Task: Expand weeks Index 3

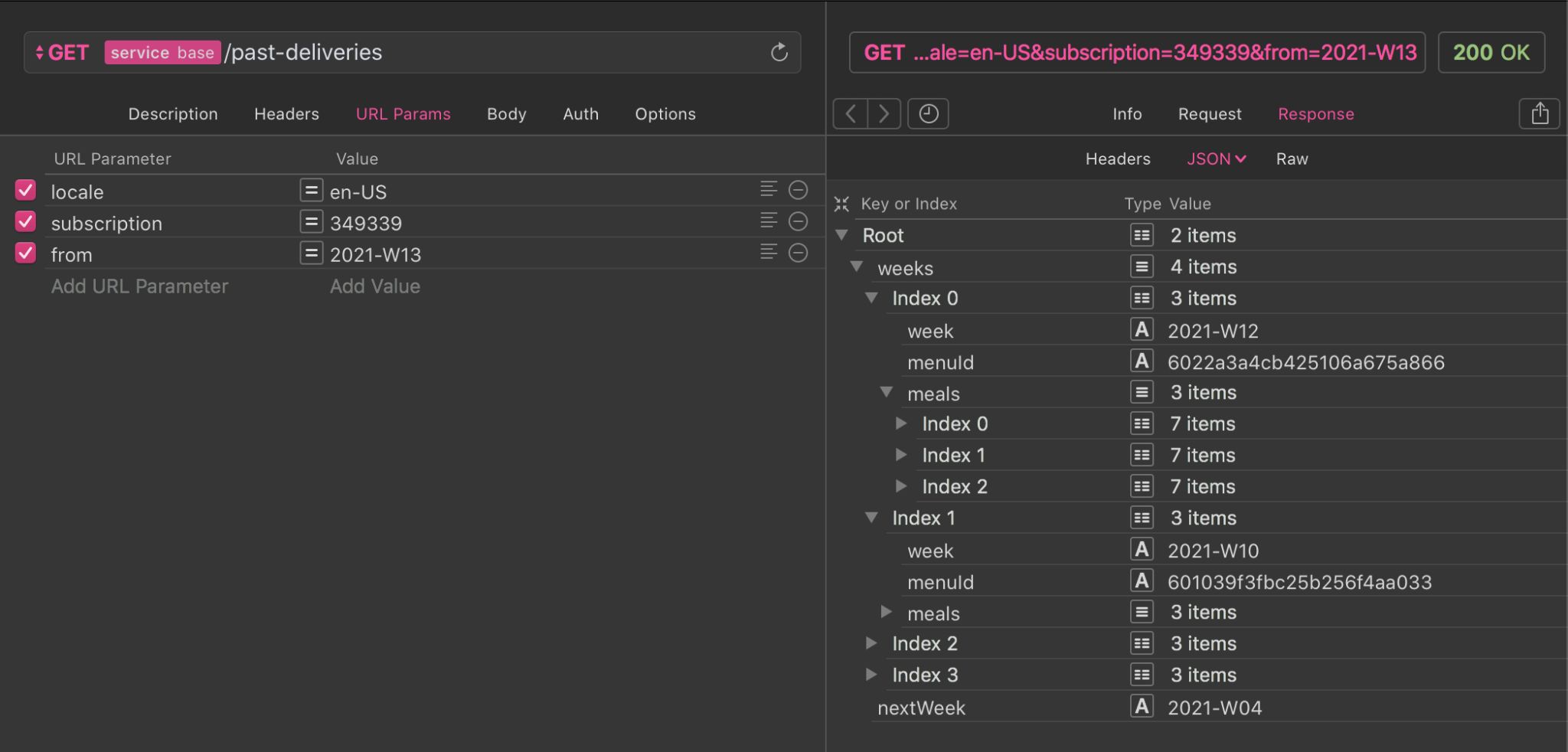Action: tap(871, 675)
